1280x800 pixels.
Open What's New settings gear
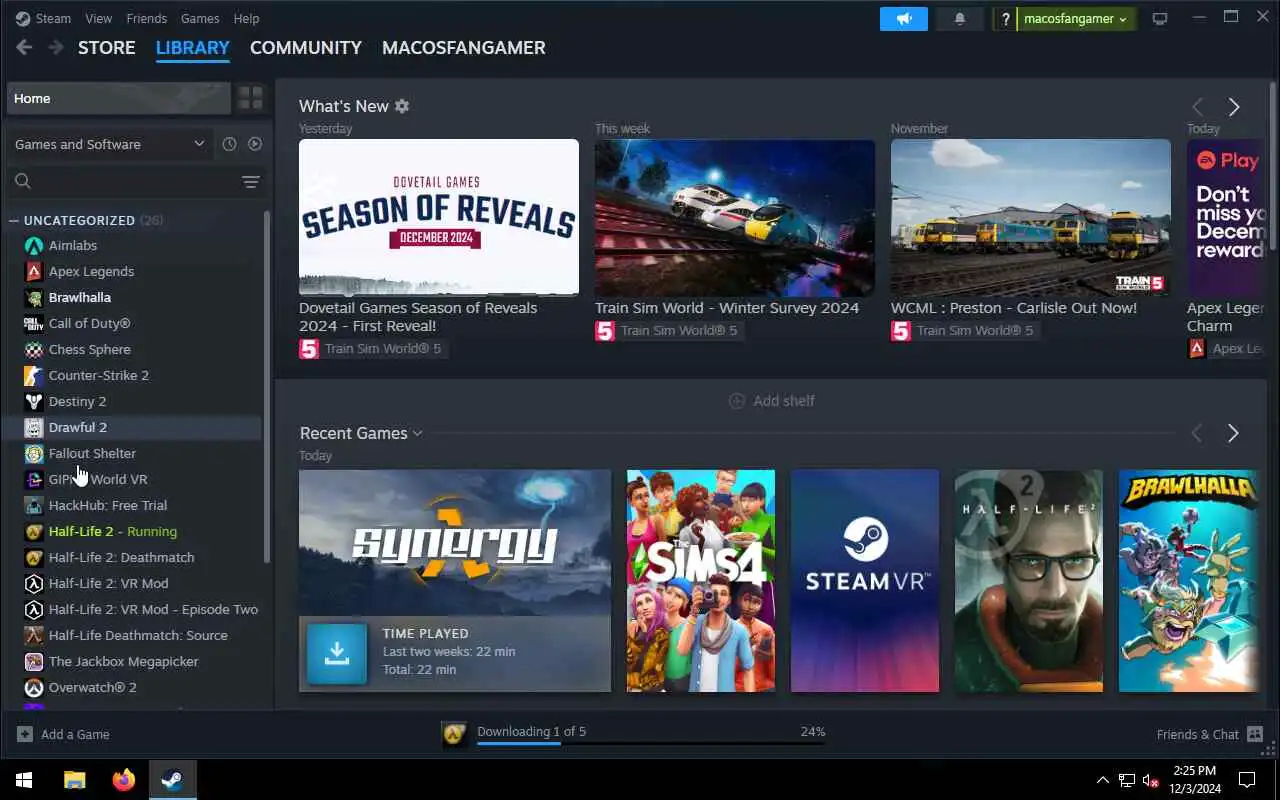[402, 106]
